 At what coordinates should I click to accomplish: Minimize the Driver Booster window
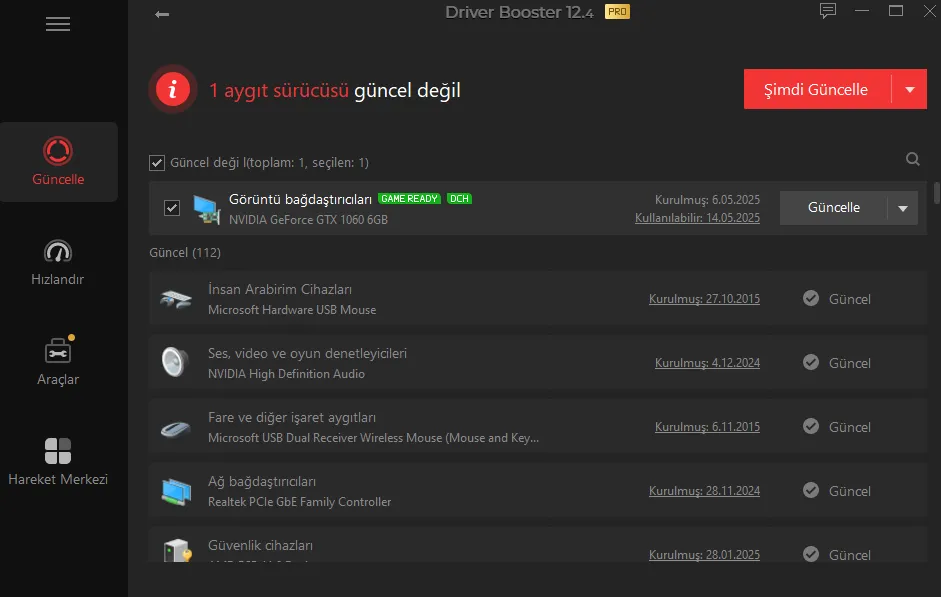tap(862, 11)
